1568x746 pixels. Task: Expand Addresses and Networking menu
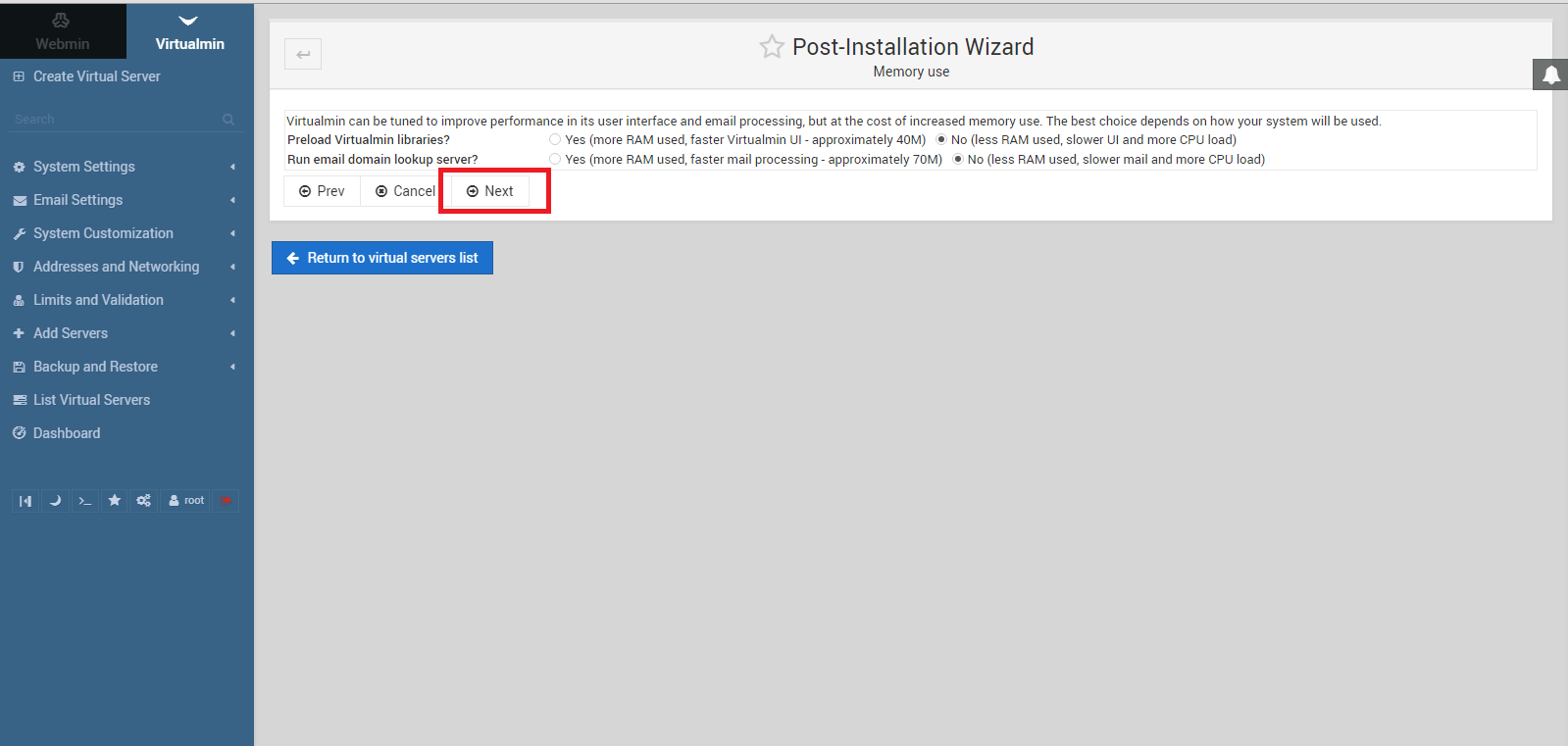pyautogui.click(x=126, y=267)
